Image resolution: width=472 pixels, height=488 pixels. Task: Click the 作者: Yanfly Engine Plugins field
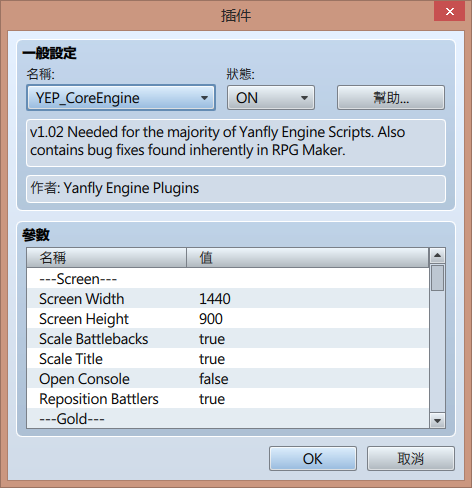tap(236, 189)
